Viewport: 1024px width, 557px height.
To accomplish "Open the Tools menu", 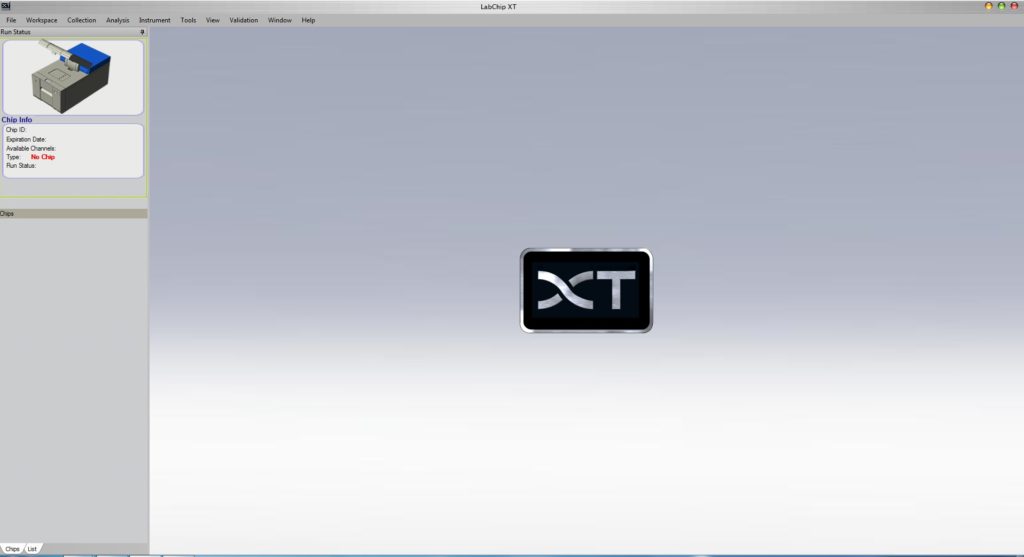I will pyautogui.click(x=188, y=20).
